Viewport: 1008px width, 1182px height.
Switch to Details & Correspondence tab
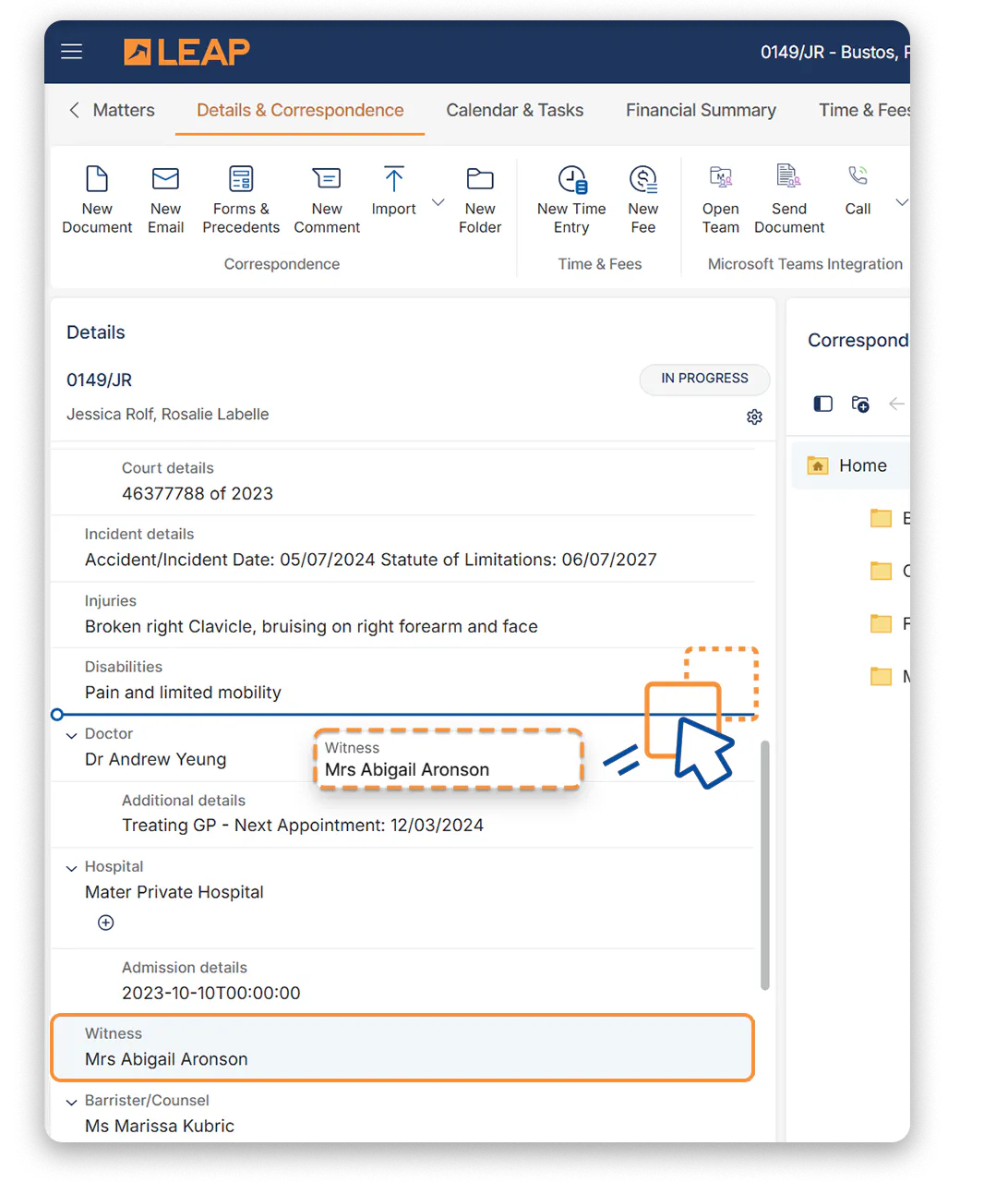click(300, 110)
